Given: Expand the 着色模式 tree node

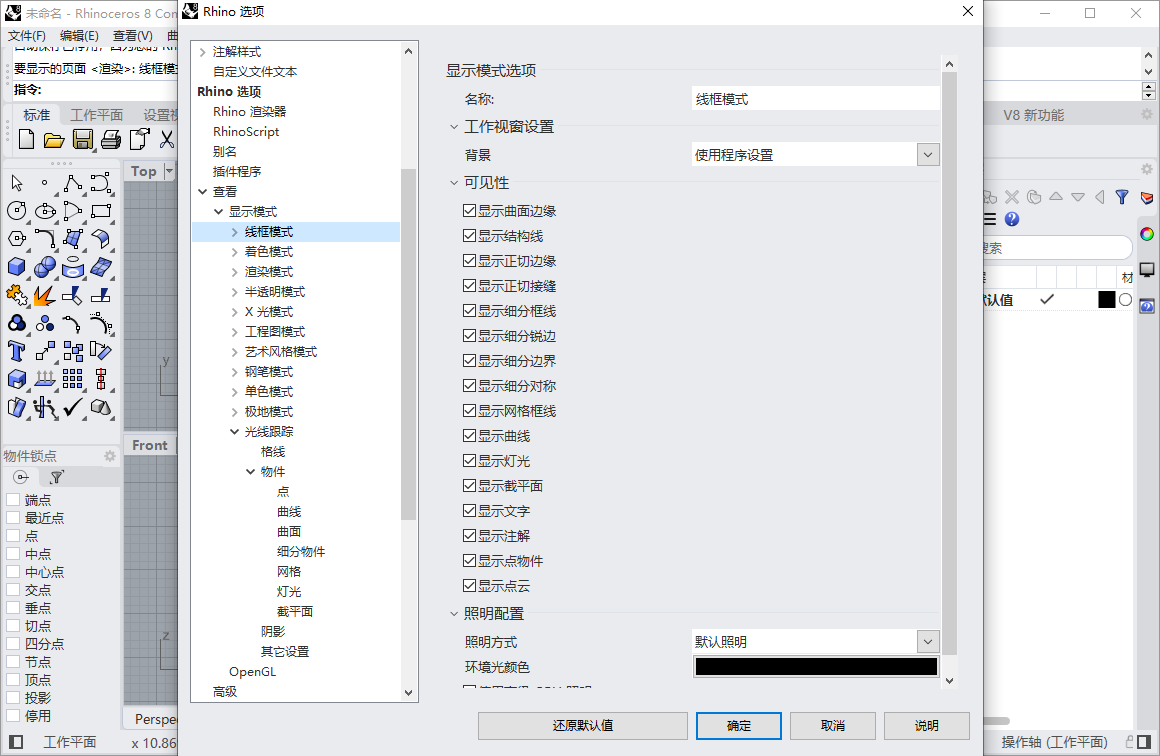Looking at the screenshot, I should coord(235,252).
